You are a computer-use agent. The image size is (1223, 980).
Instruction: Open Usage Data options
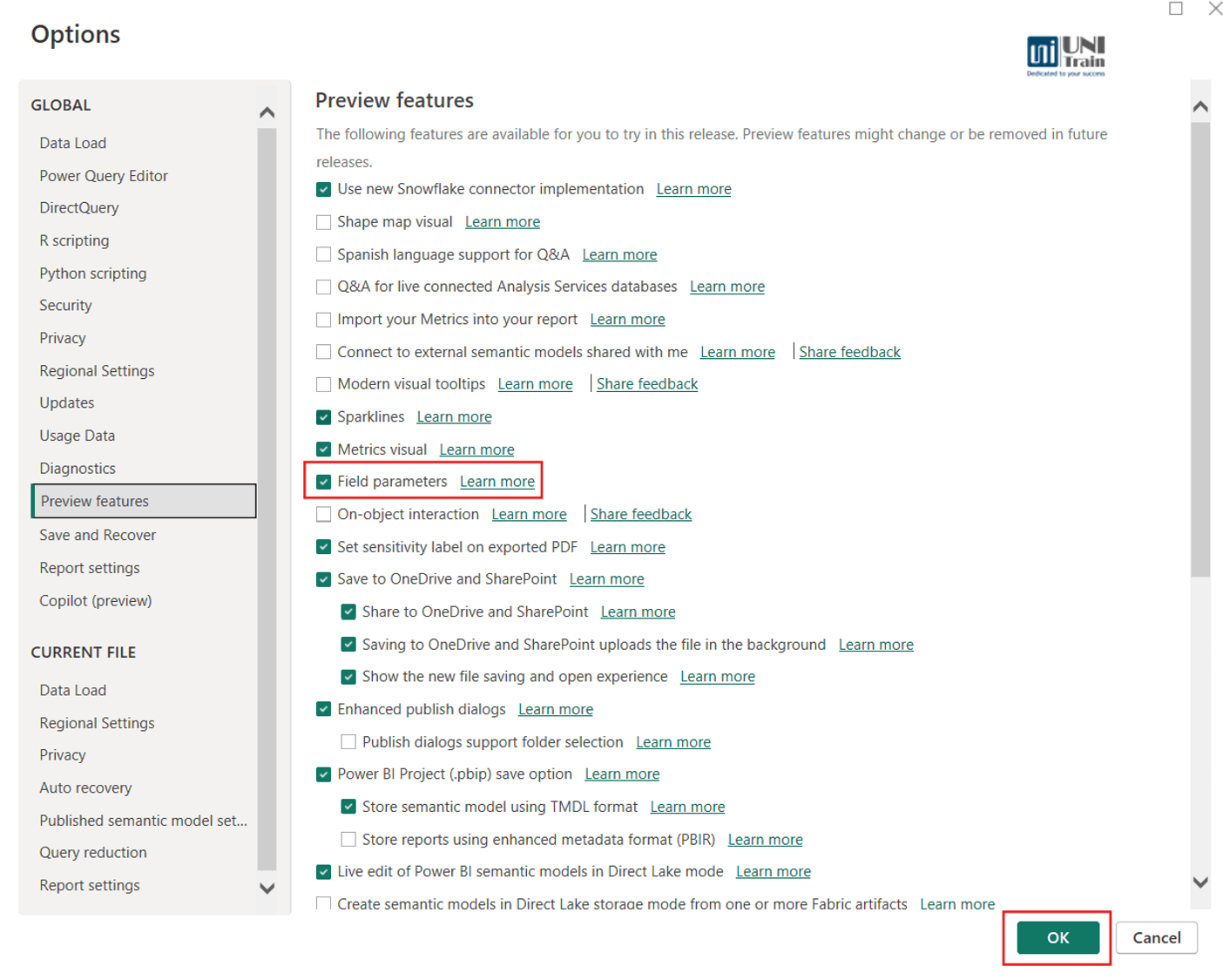click(x=78, y=436)
